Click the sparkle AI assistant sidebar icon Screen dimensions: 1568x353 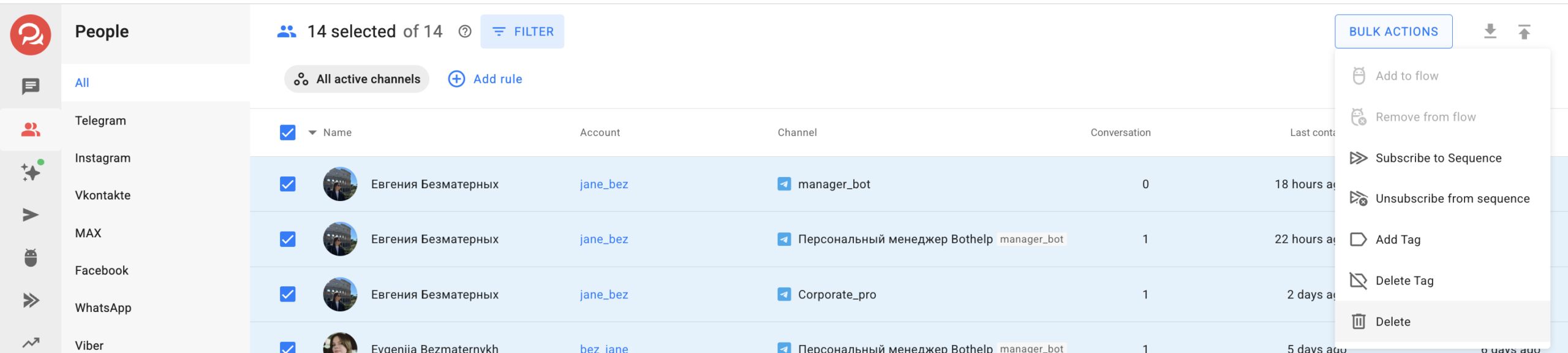point(31,172)
